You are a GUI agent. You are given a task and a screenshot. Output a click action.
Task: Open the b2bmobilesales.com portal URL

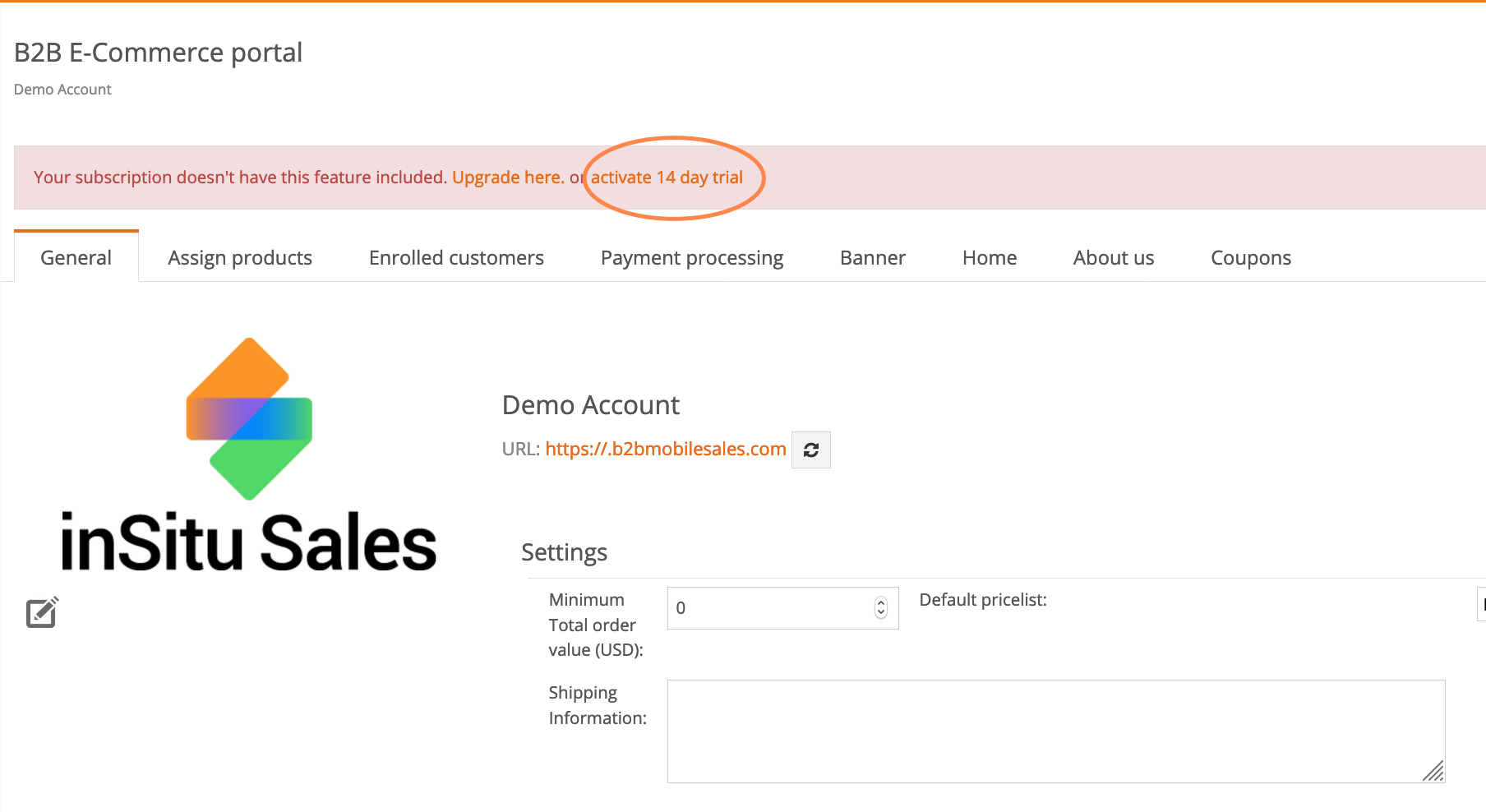click(x=666, y=450)
